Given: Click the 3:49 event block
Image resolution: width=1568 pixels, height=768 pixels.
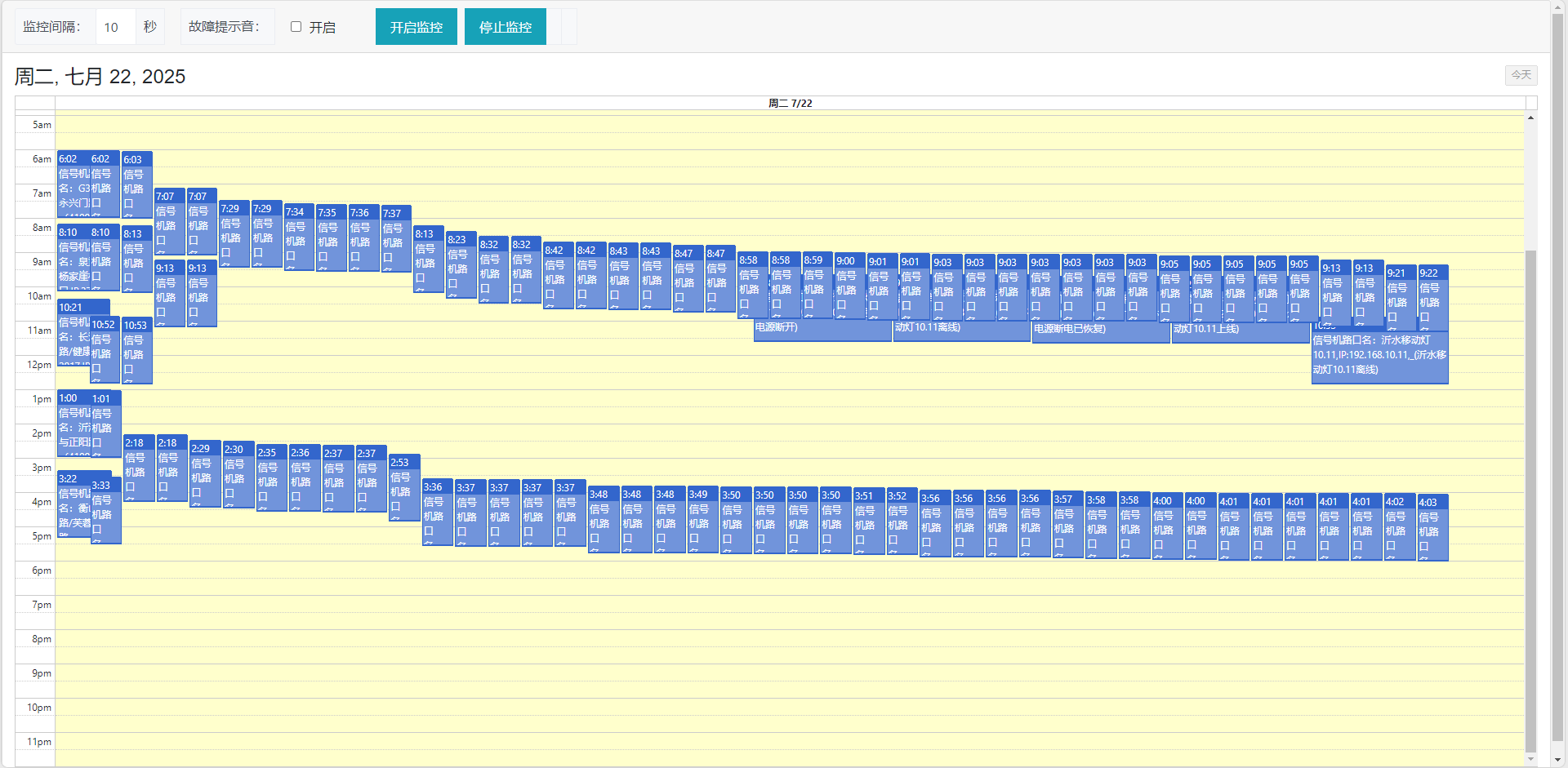Looking at the screenshot, I should click(x=702, y=519).
